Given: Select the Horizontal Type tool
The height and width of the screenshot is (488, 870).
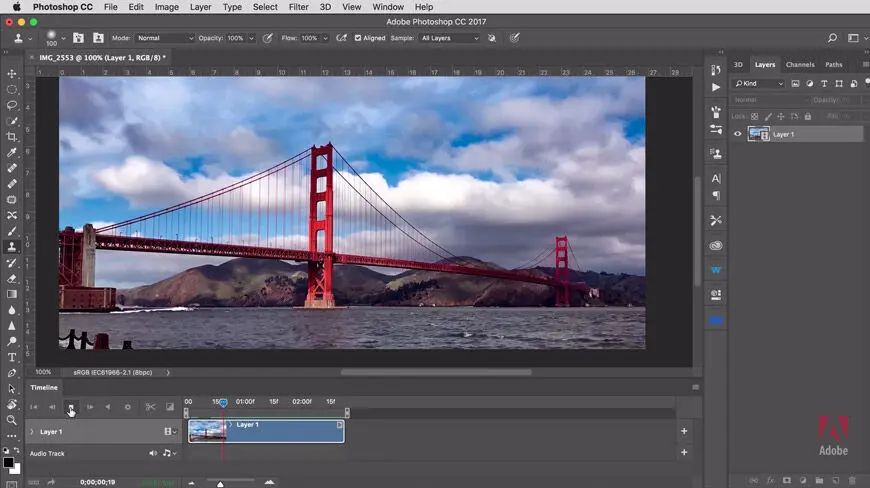Looking at the screenshot, I should coord(12,357).
